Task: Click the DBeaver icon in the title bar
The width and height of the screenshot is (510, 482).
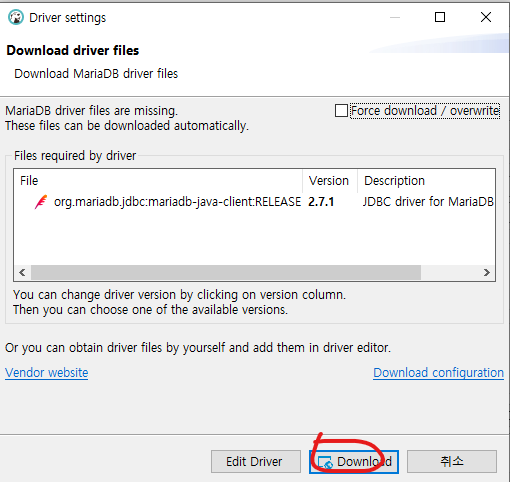Action: tap(16, 17)
